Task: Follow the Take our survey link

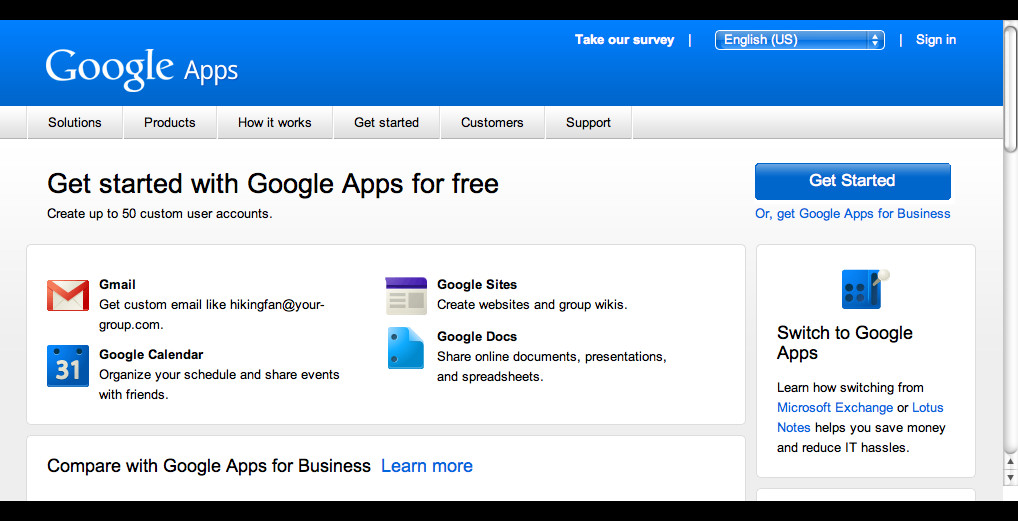Action: [625, 40]
